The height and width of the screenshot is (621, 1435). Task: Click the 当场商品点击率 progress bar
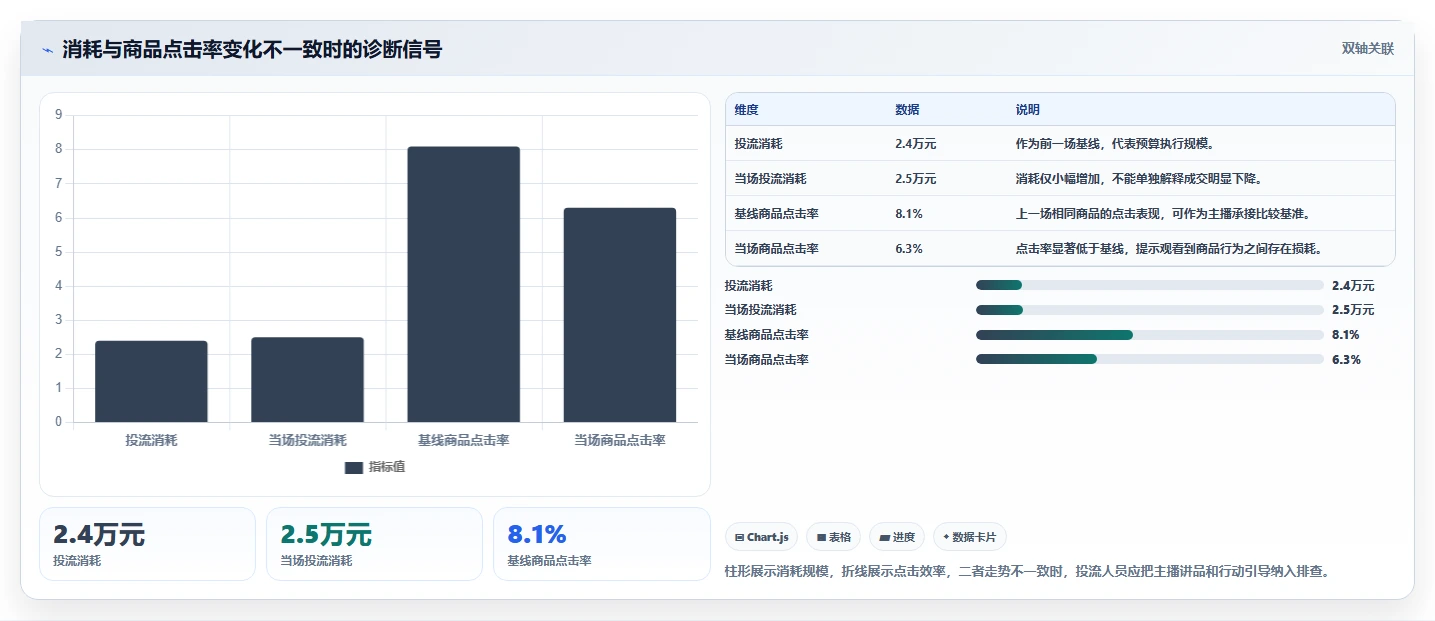[x=1150, y=359]
